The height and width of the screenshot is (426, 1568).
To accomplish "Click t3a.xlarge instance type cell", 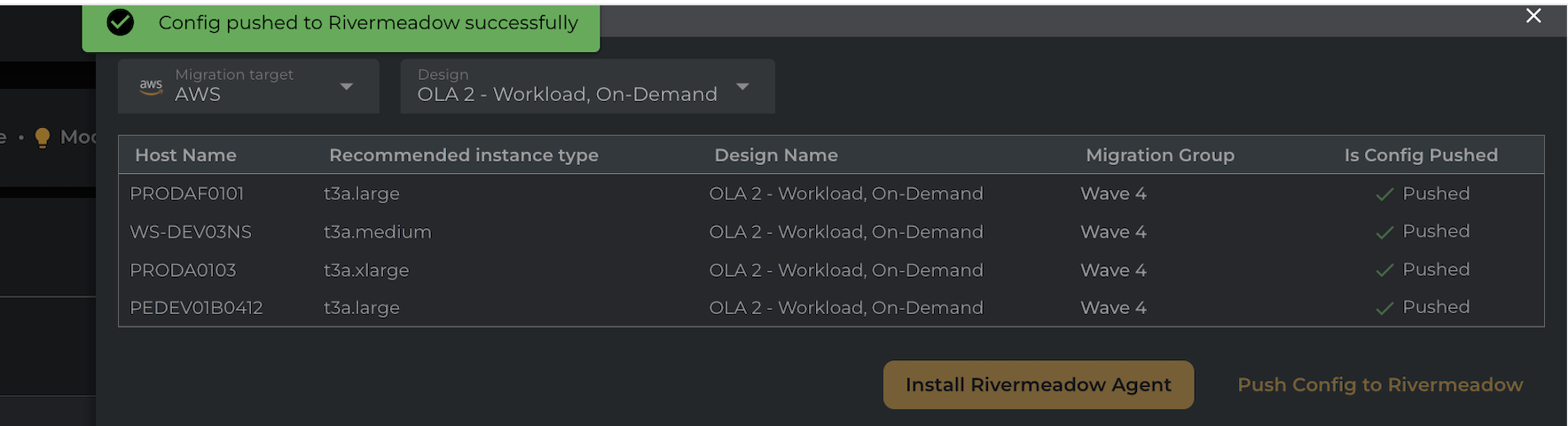I will click(x=366, y=270).
